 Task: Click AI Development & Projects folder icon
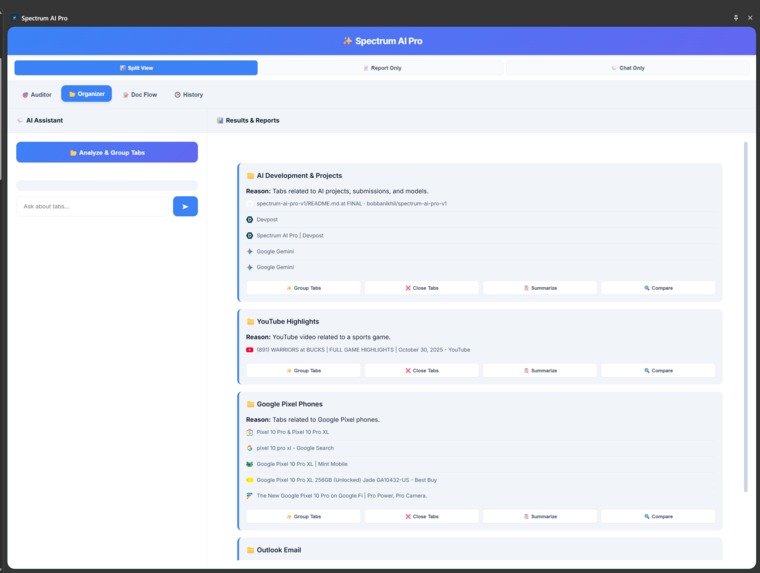click(251, 175)
